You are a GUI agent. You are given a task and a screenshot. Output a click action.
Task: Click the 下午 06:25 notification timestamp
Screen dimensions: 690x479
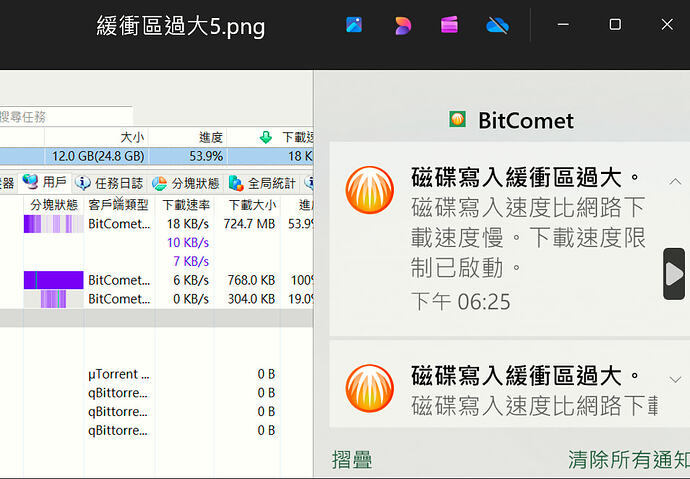(x=461, y=302)
